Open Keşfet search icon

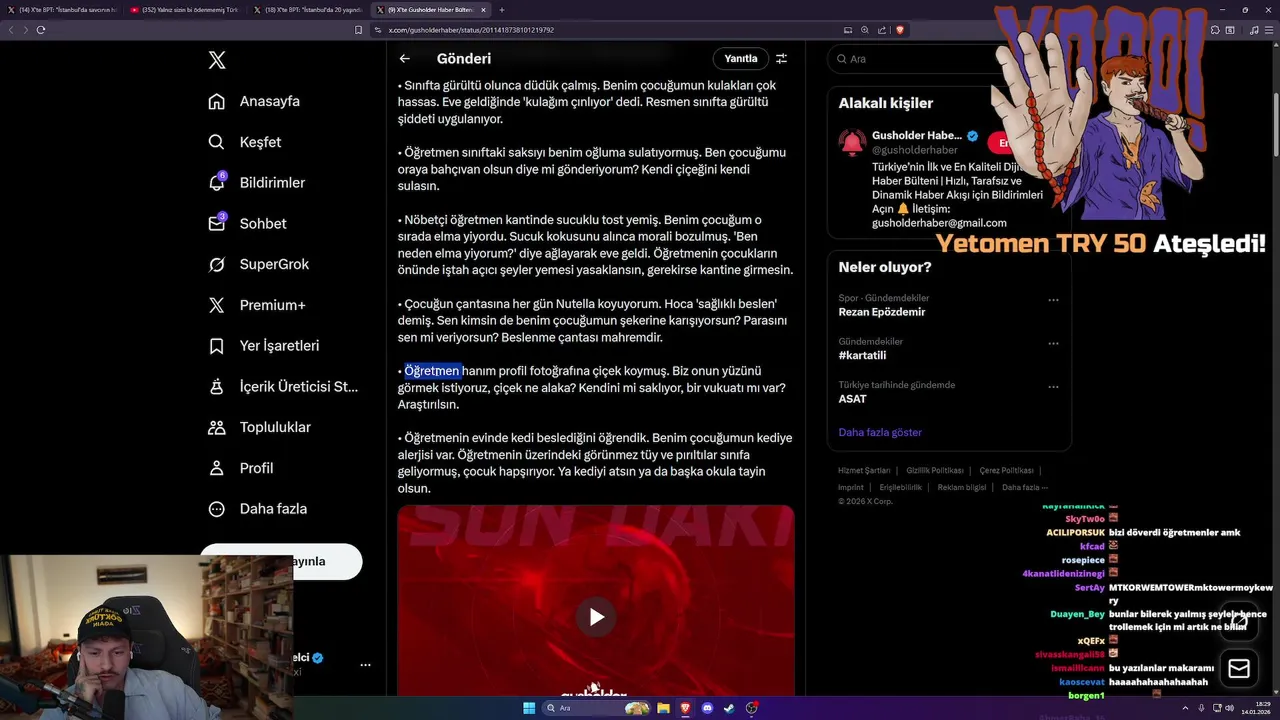tap(217, 142)
